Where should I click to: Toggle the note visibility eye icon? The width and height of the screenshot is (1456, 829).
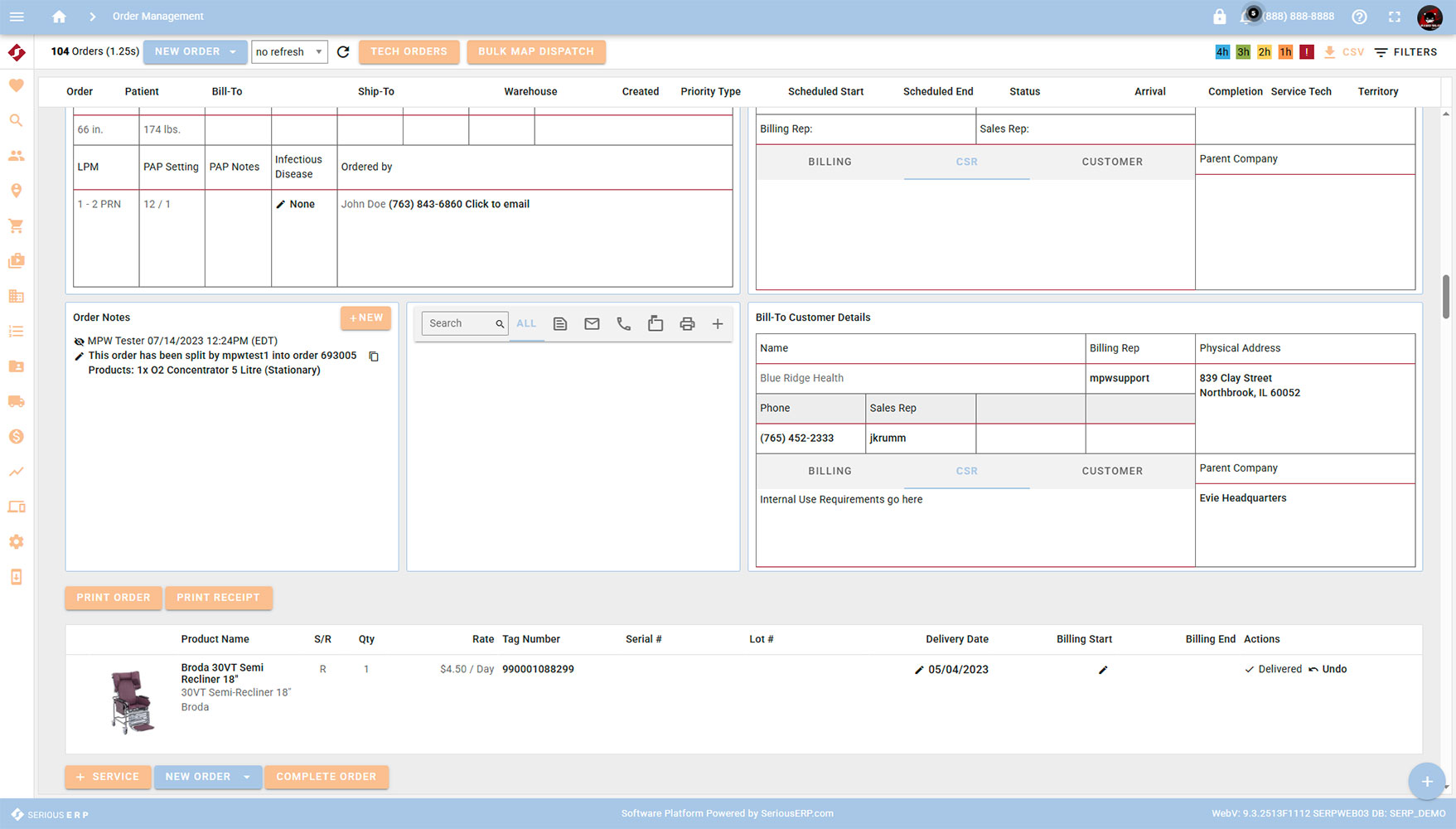[x=79, y=342]
